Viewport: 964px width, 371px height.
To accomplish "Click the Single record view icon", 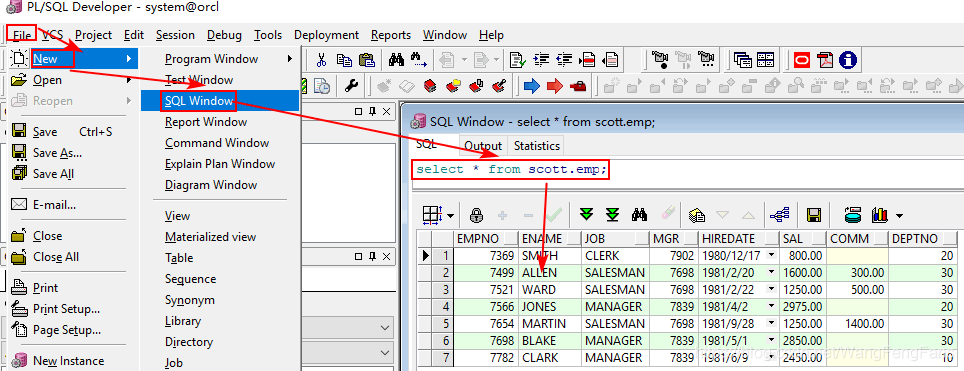I will point(697,215).
